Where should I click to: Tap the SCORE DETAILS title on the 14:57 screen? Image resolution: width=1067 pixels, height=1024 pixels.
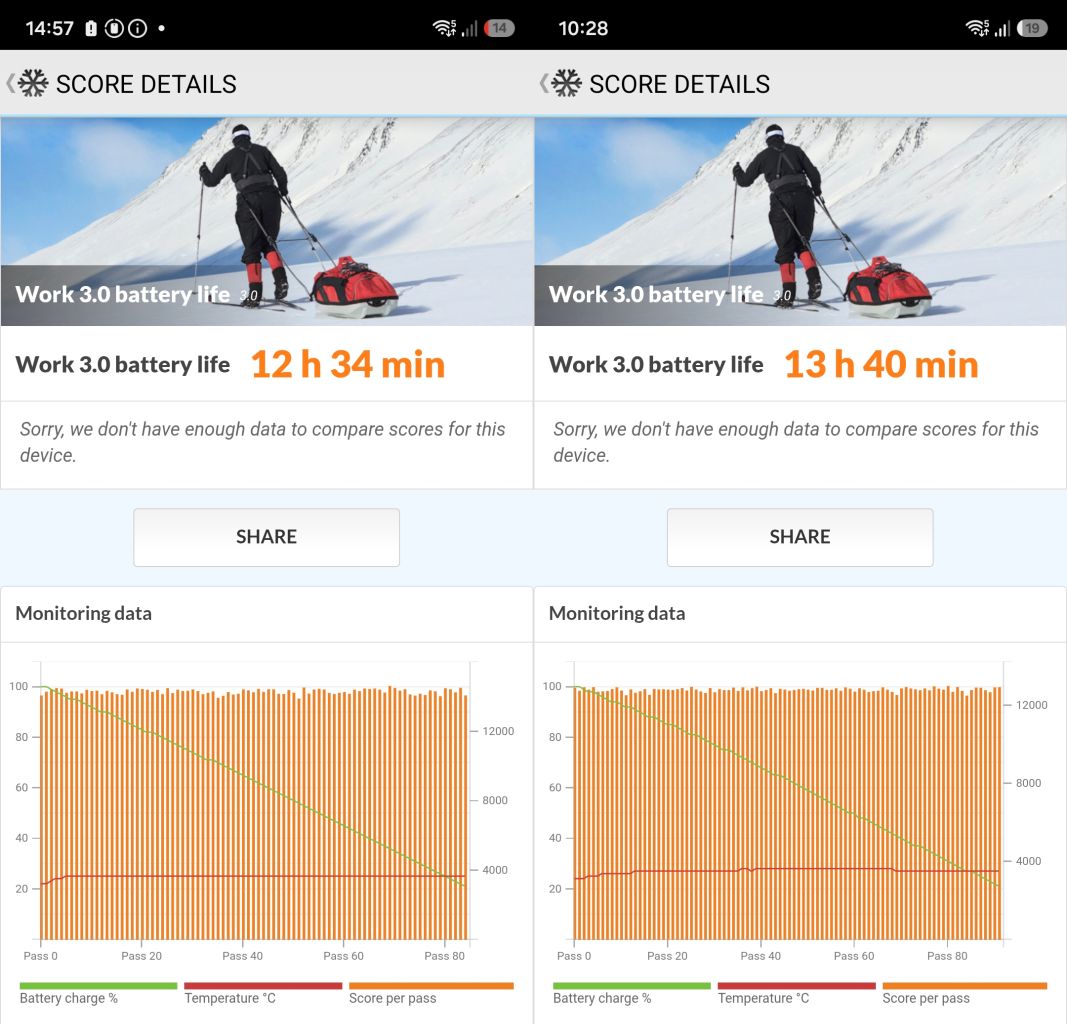pos(146,84)
